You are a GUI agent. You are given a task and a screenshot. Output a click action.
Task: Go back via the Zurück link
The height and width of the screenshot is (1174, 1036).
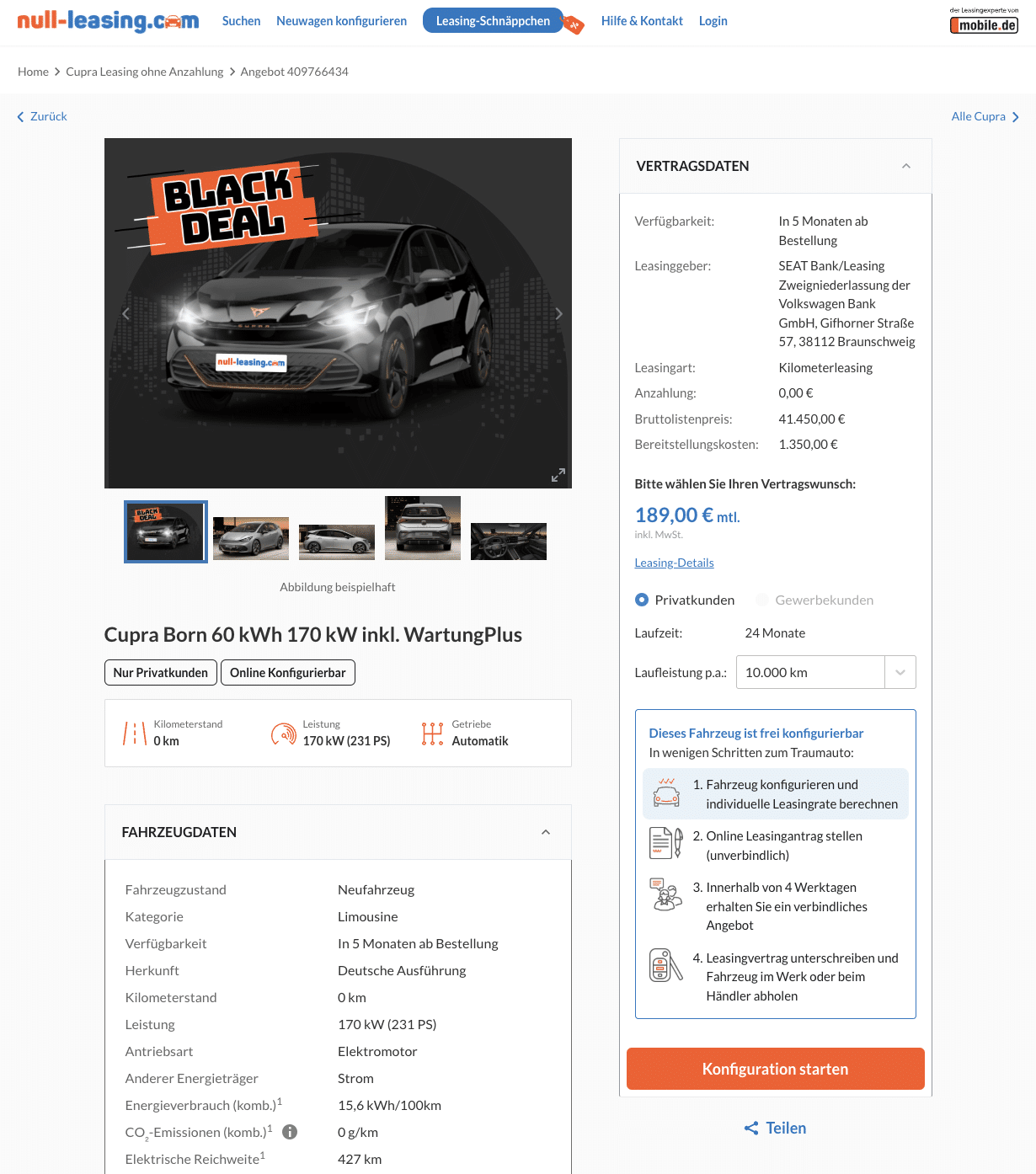tap(42, 116)
